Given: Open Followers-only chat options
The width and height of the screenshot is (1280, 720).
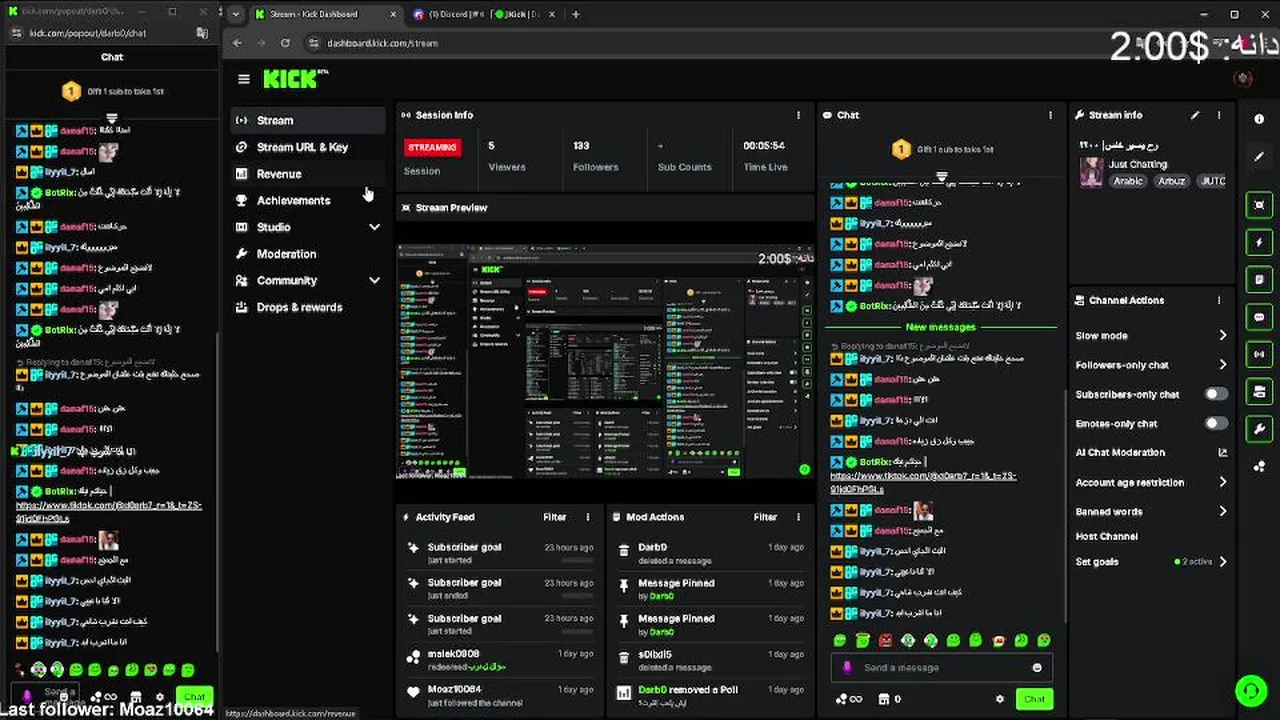Looking at the screenshot, I should pyautogui.click(x=1151, y=365).
